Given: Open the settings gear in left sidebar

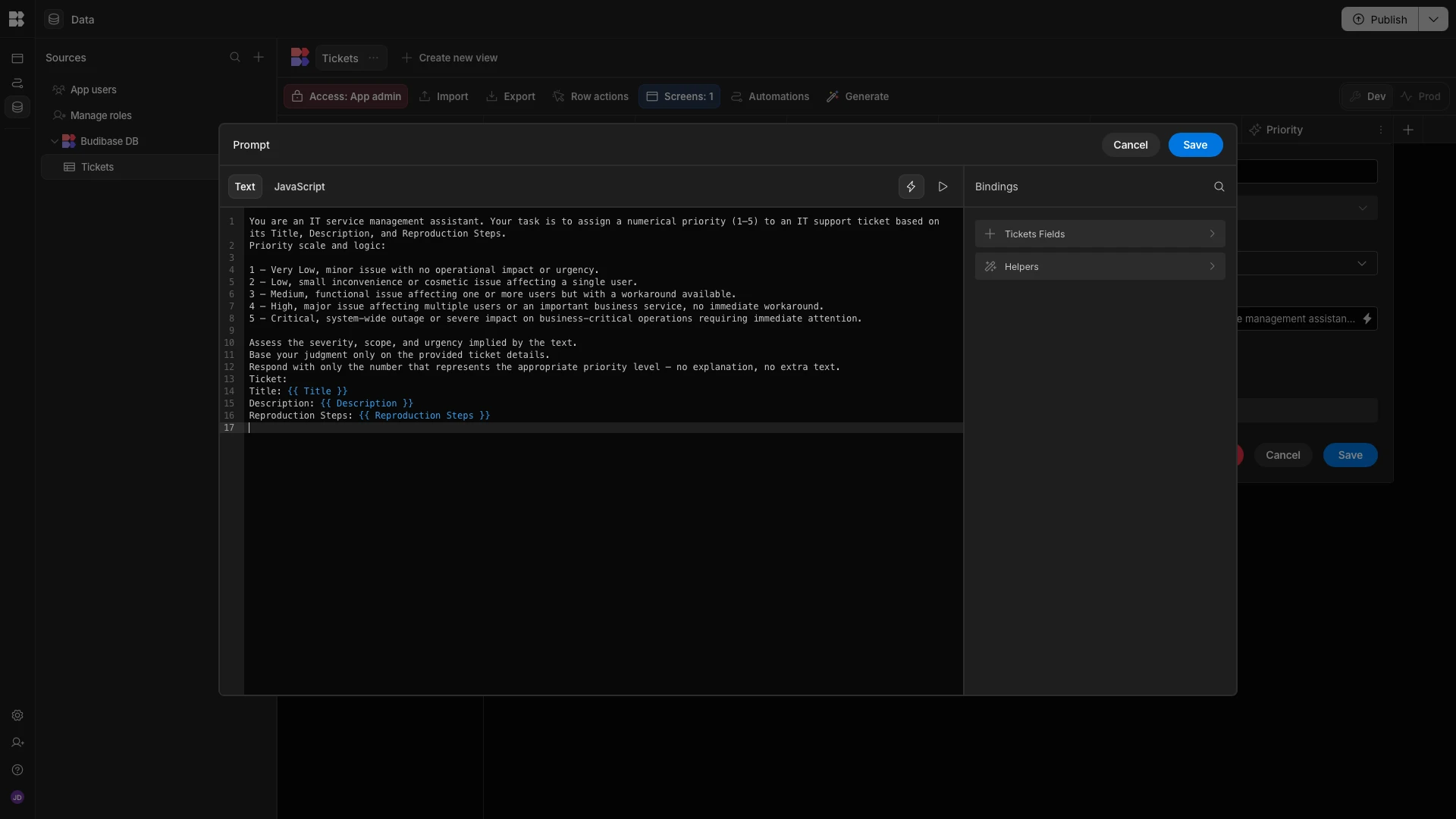Looking at the screenshot, I should click(x=17, y=715).
